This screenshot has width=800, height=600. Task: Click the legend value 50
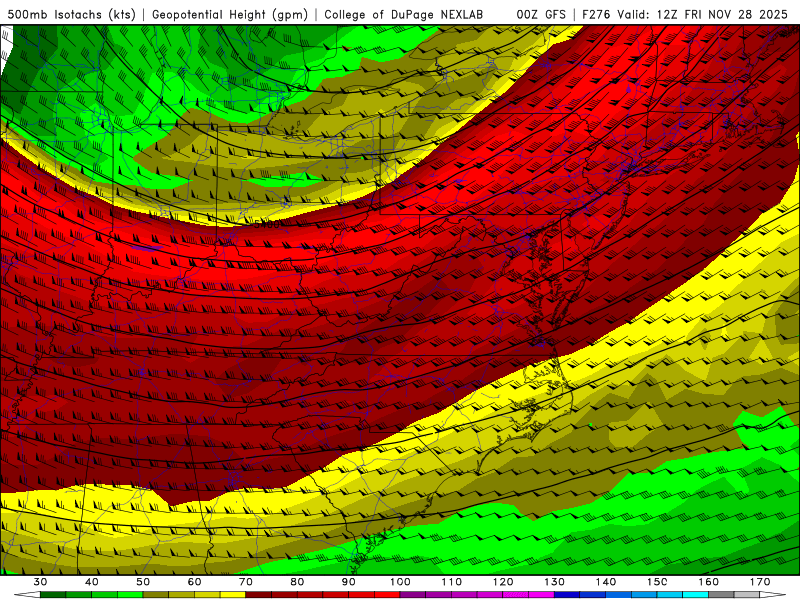coord(143,582)
